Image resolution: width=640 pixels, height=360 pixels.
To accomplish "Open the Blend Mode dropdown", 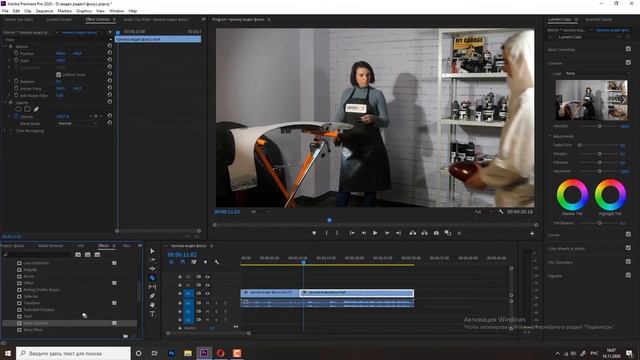I will (78, 123).
